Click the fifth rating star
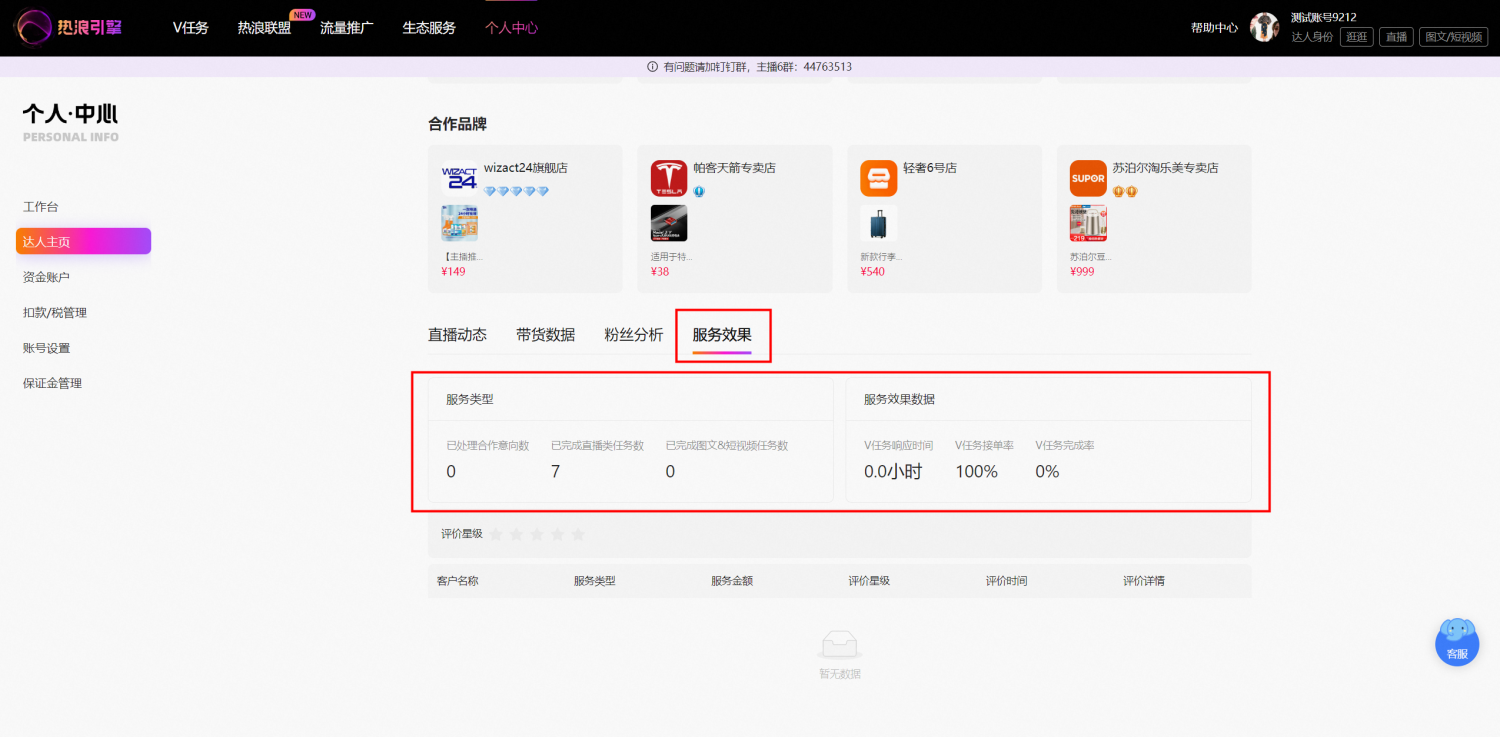1500x737 pixels. pos(577,535)
